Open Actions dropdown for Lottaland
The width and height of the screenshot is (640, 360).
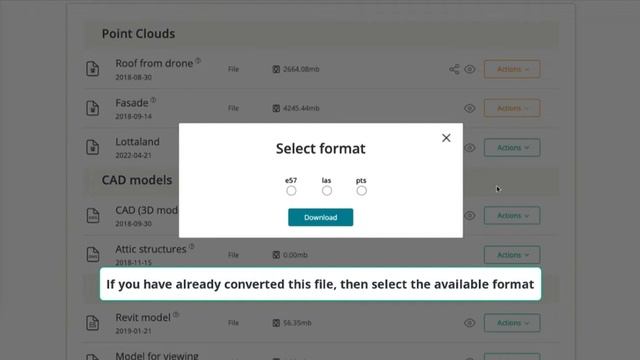[x=512, y=147]
